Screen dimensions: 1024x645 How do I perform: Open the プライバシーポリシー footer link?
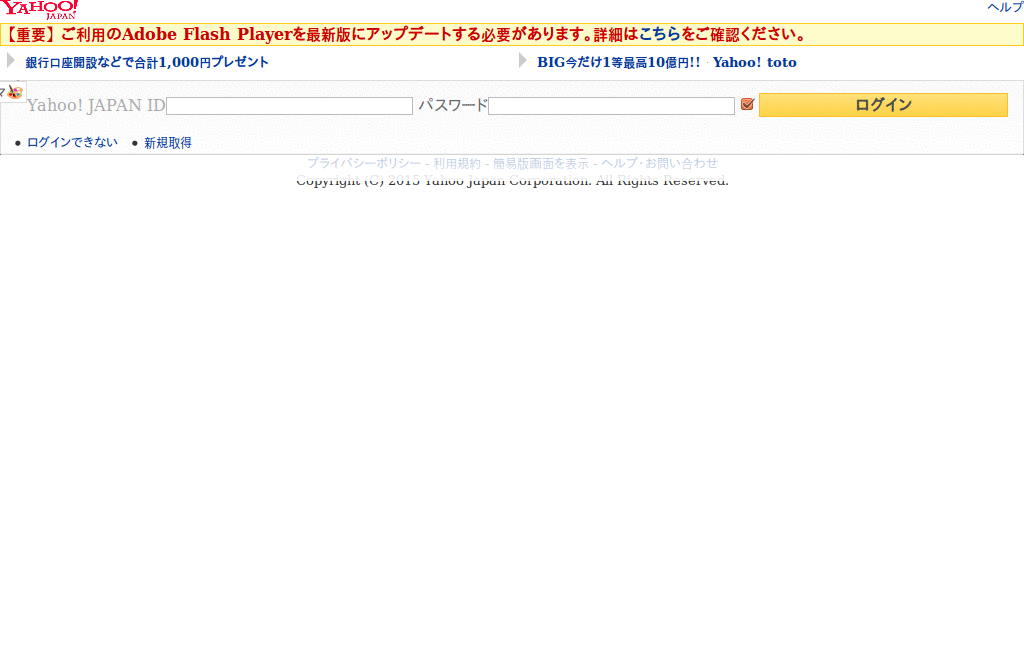click(x=364, y=163)
